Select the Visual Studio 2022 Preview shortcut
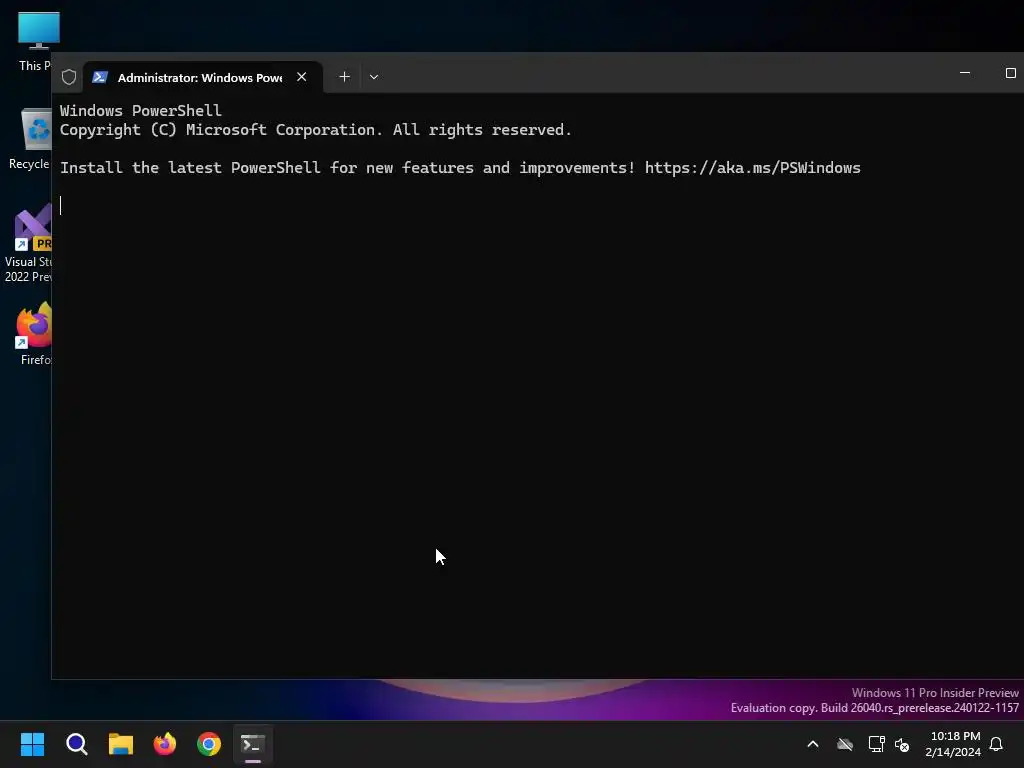Screen dimensions: 1024x768 (27, 243)
